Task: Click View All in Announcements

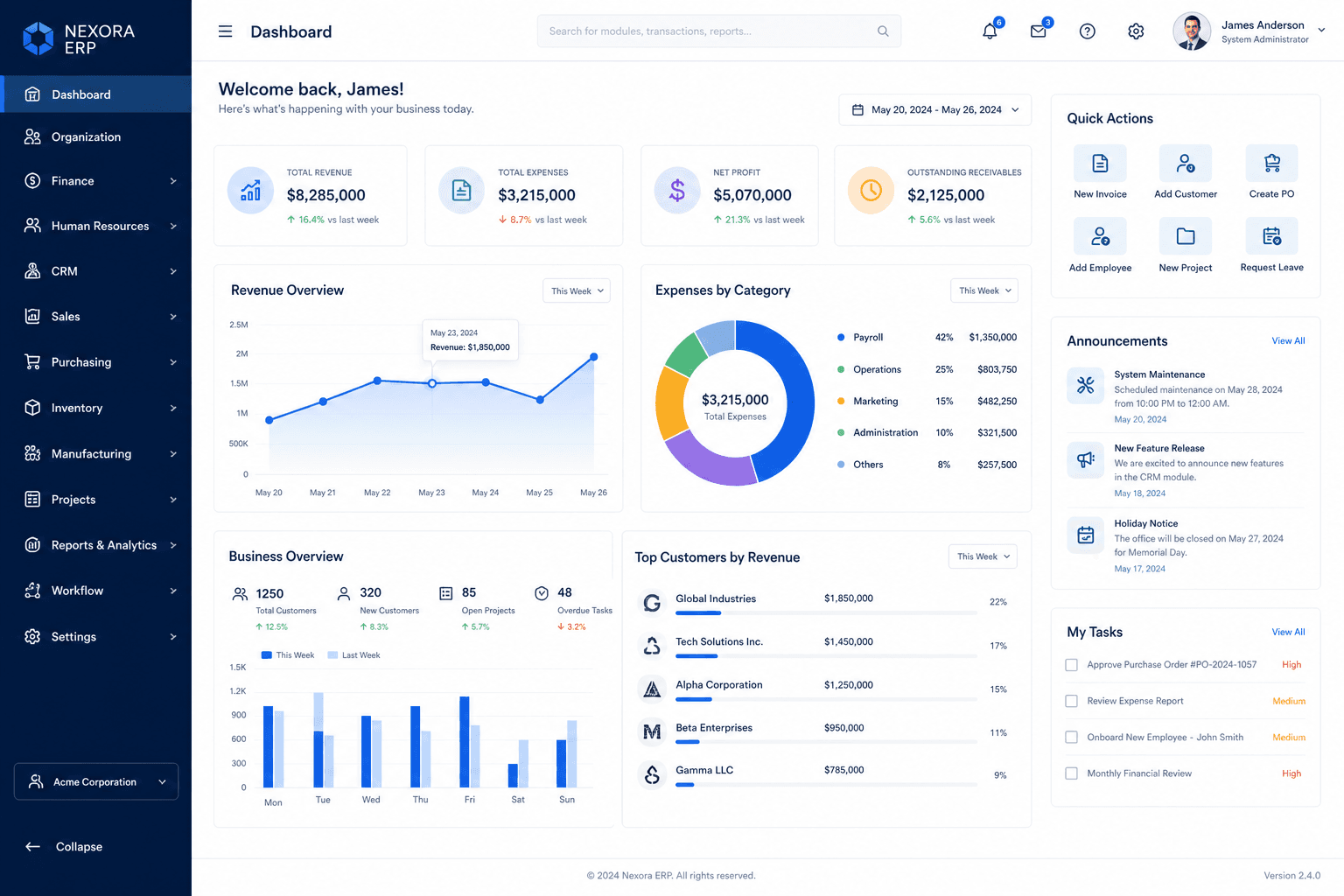Action: (1288, 341)
